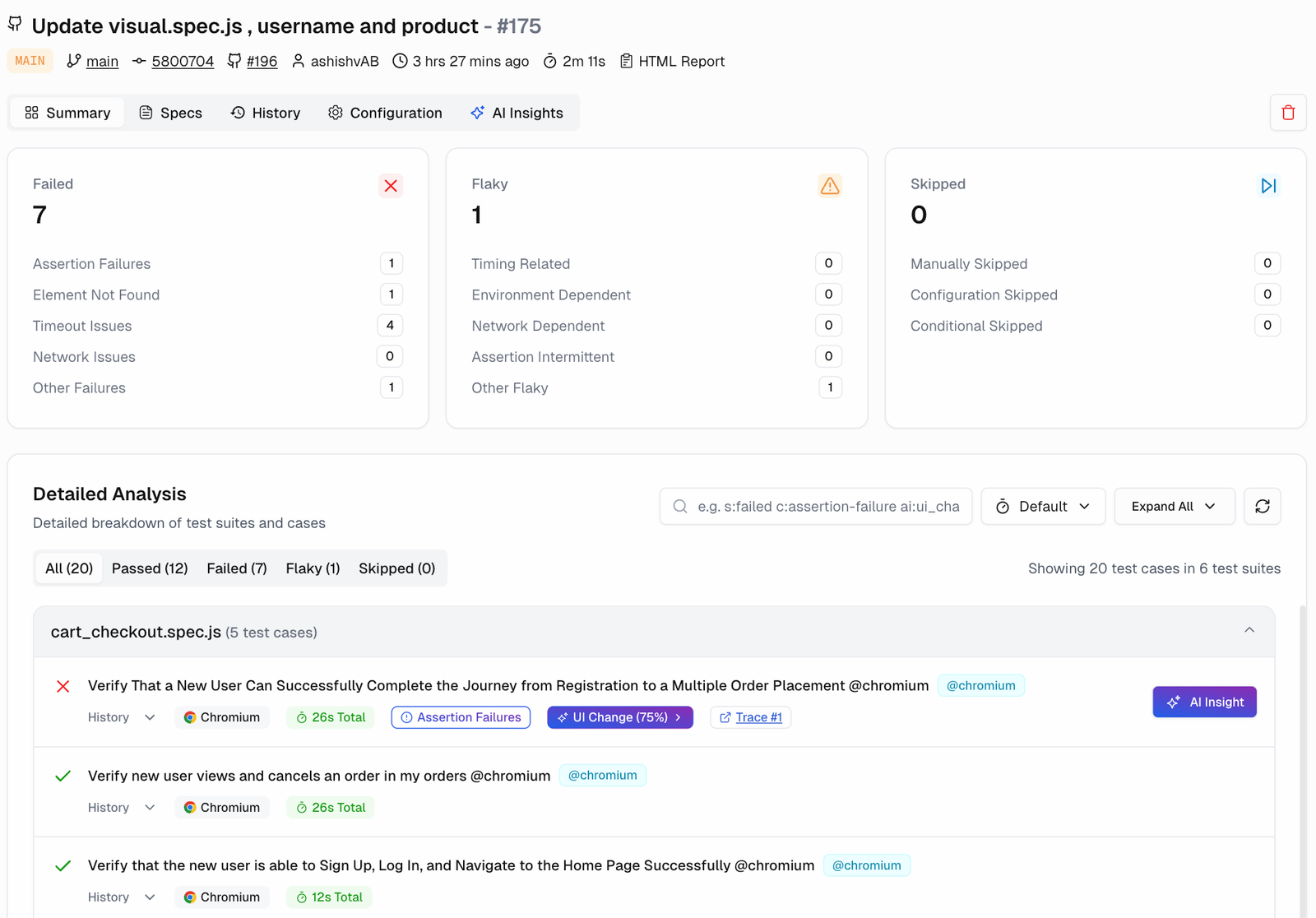Image resolution: width=1316 pixels, height=918 pixels.
Task: Open the Expand All dropdown
Action: (x=1174, y=506)
